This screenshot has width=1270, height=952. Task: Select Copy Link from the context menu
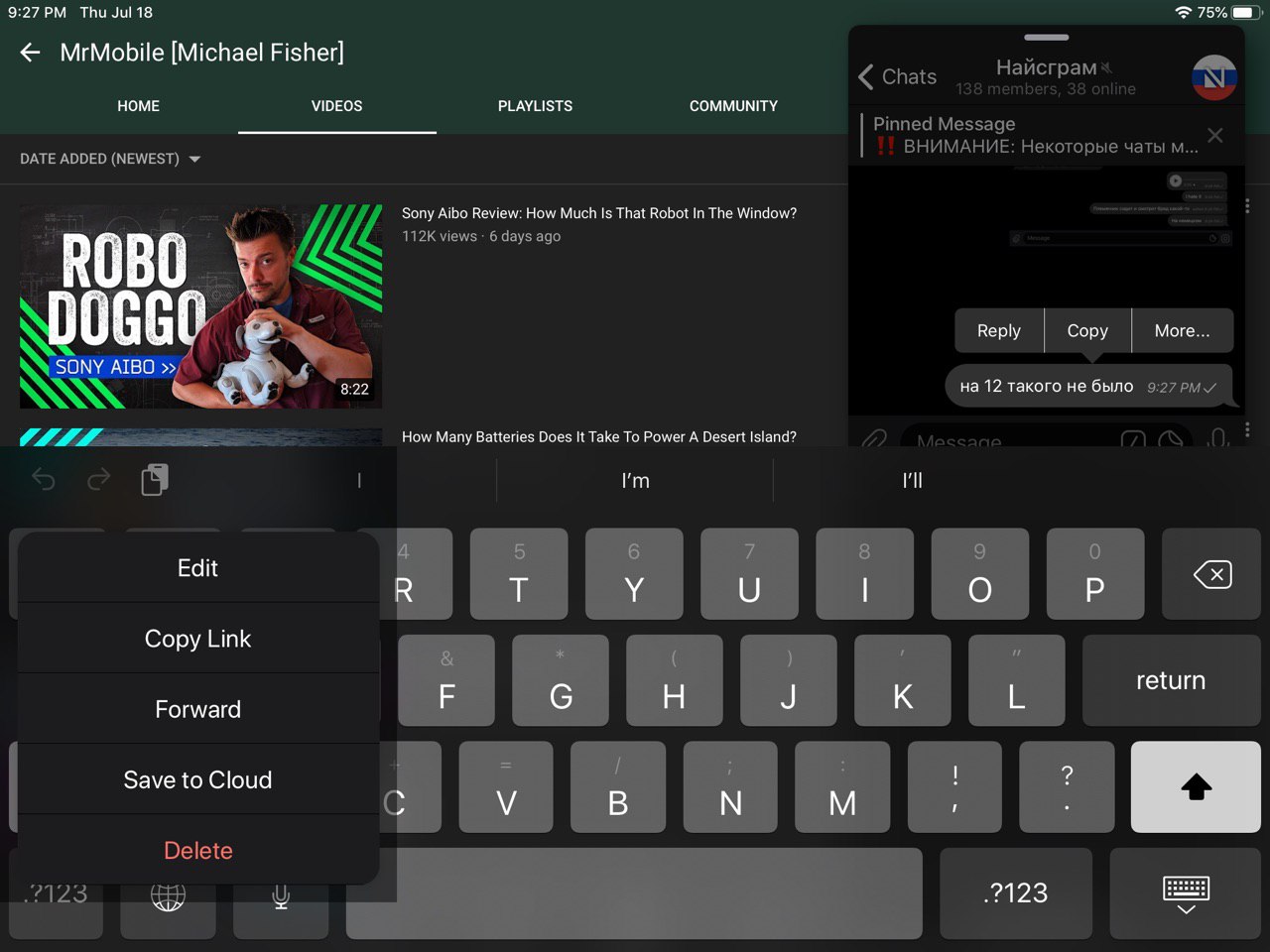198,639
